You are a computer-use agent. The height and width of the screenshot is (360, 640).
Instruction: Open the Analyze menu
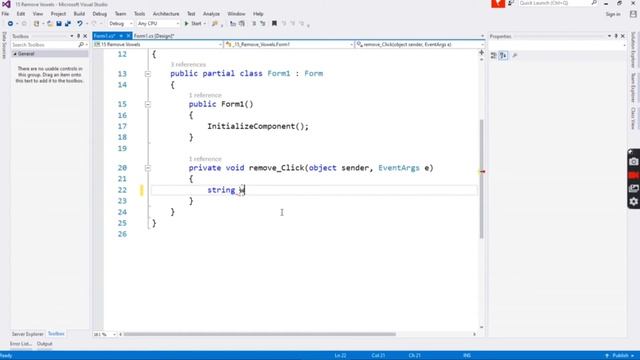(x=211, y=14)
